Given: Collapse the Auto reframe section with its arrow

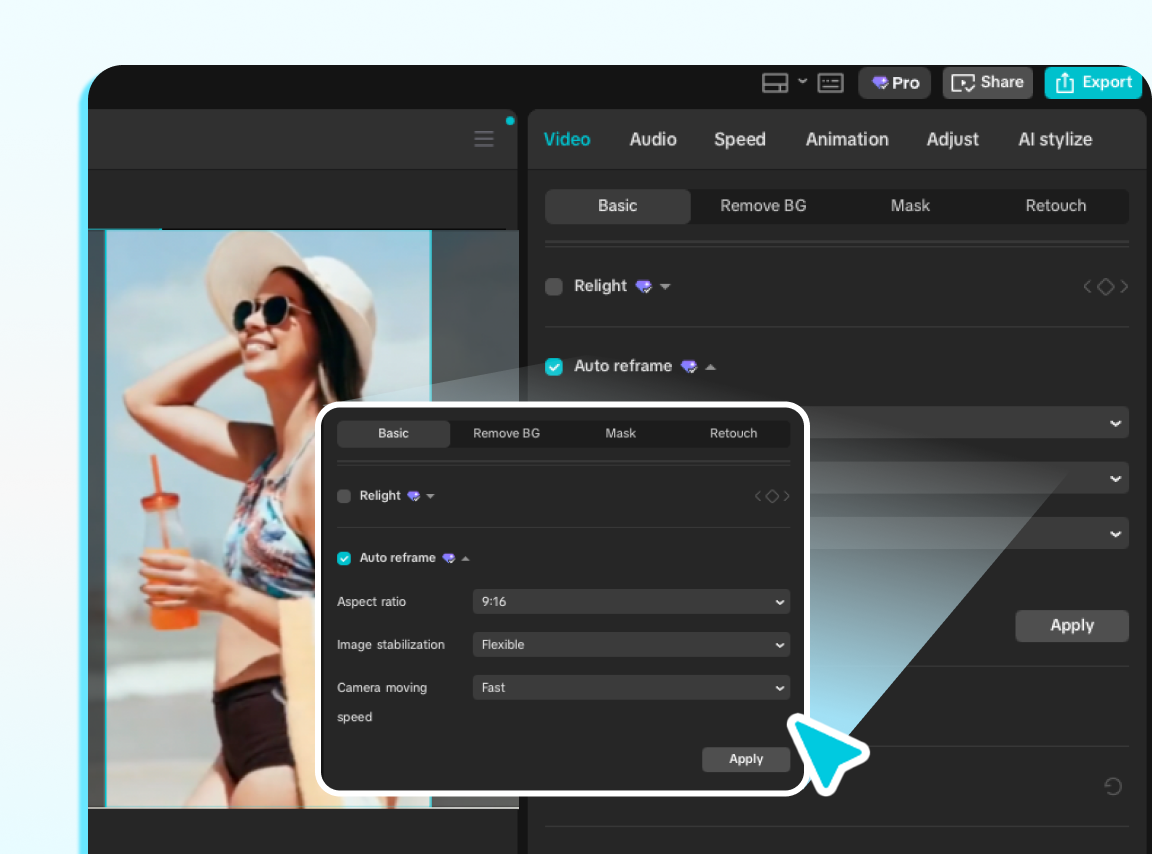Looking at the screenshot, I should [x=710, y=366].
